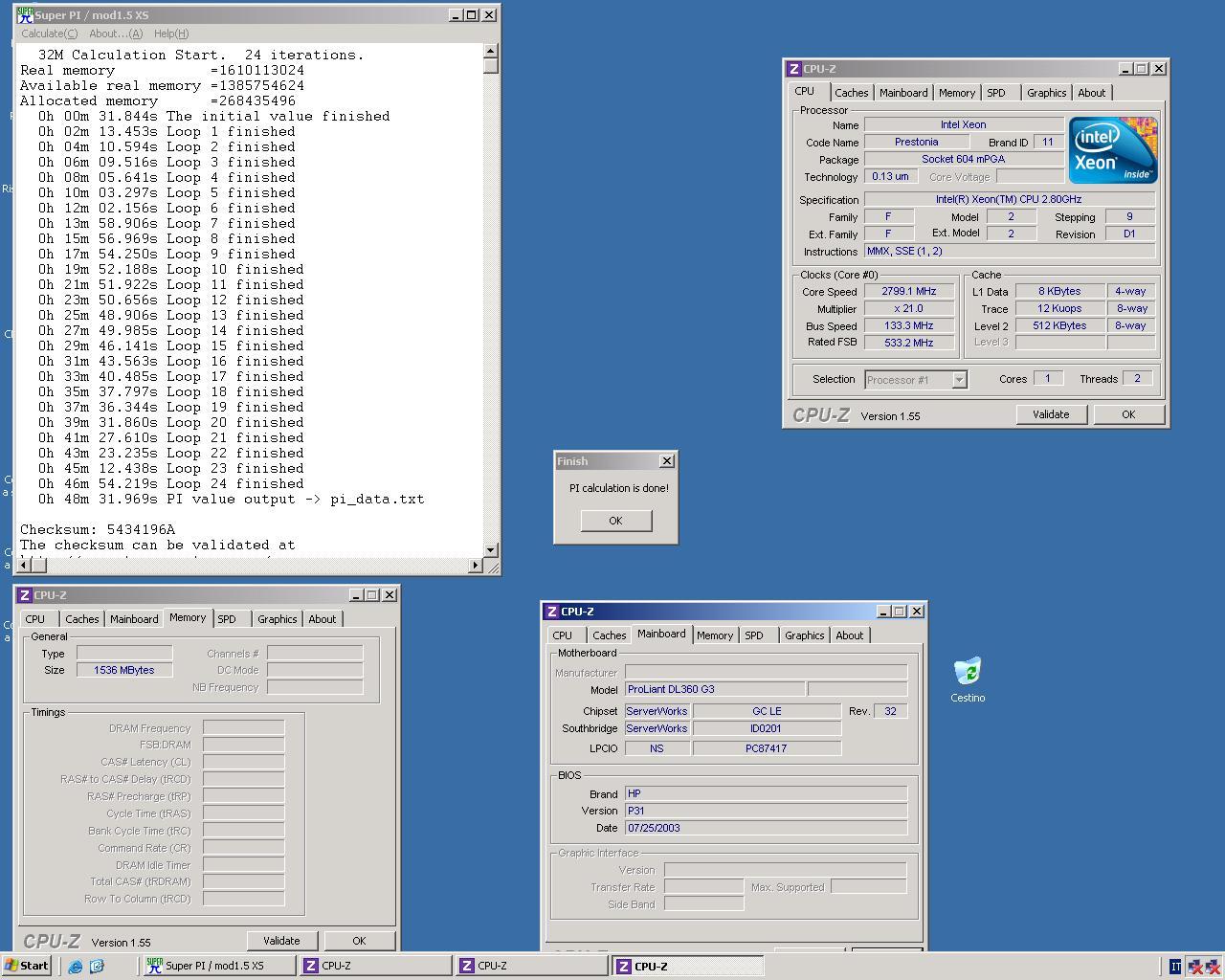The width and height of the screenshot is (1225, 980).
Task: Click the Core Speed value 2799.1 MHz
Action: (909, 291)
